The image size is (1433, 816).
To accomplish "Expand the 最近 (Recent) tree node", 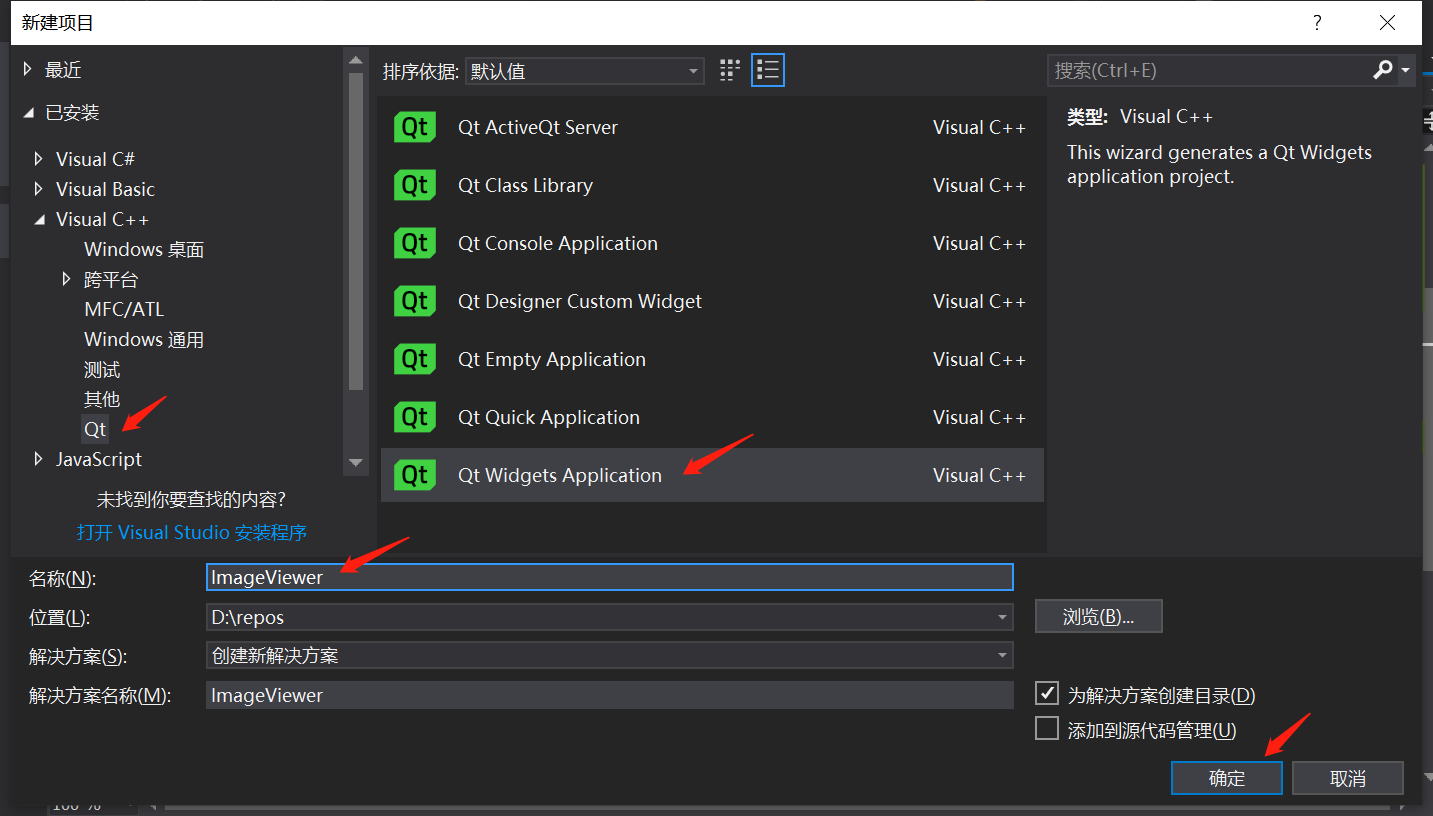I will pyautogui.click(x=28, y=69).
